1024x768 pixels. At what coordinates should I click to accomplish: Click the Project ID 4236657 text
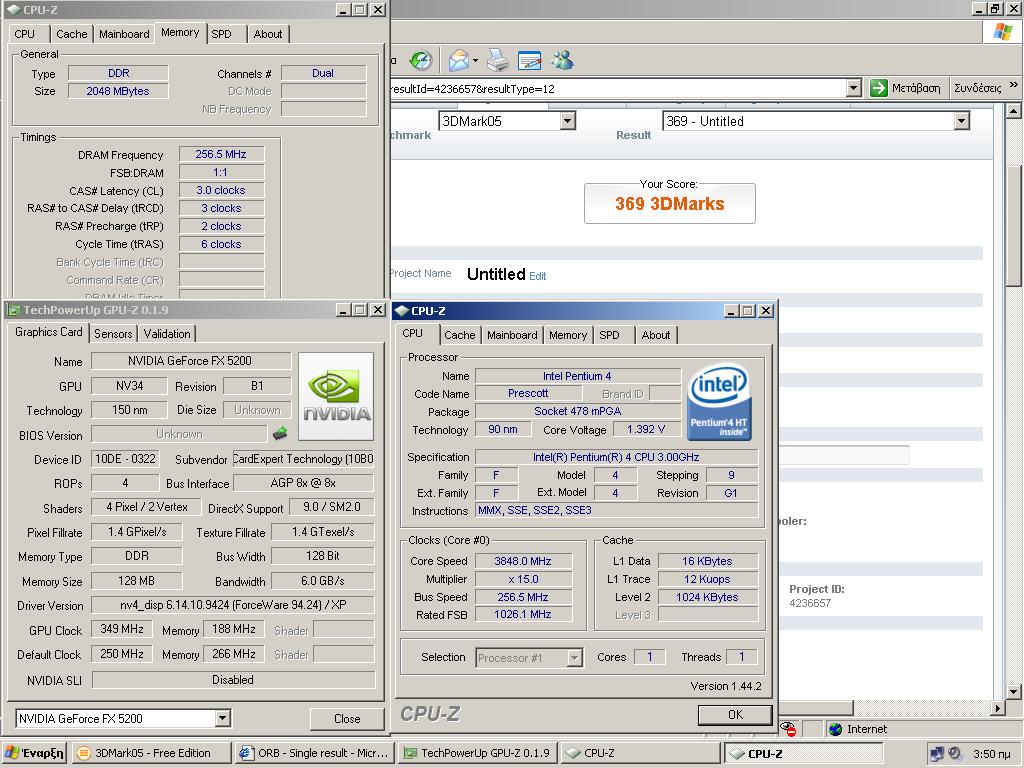pyautogui.click(x=810, y=603)
